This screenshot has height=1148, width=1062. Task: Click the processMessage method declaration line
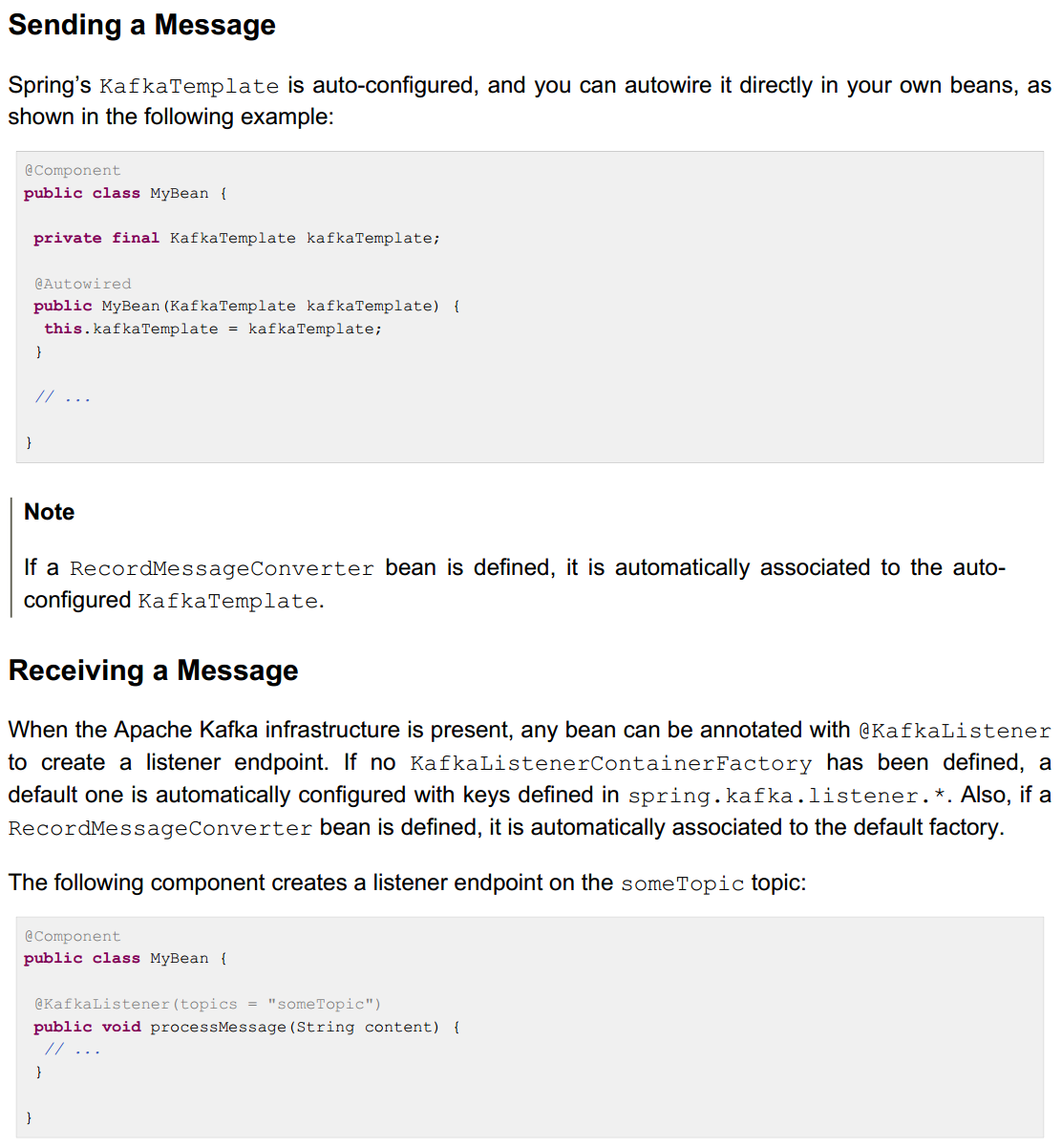coord(245,1027)
